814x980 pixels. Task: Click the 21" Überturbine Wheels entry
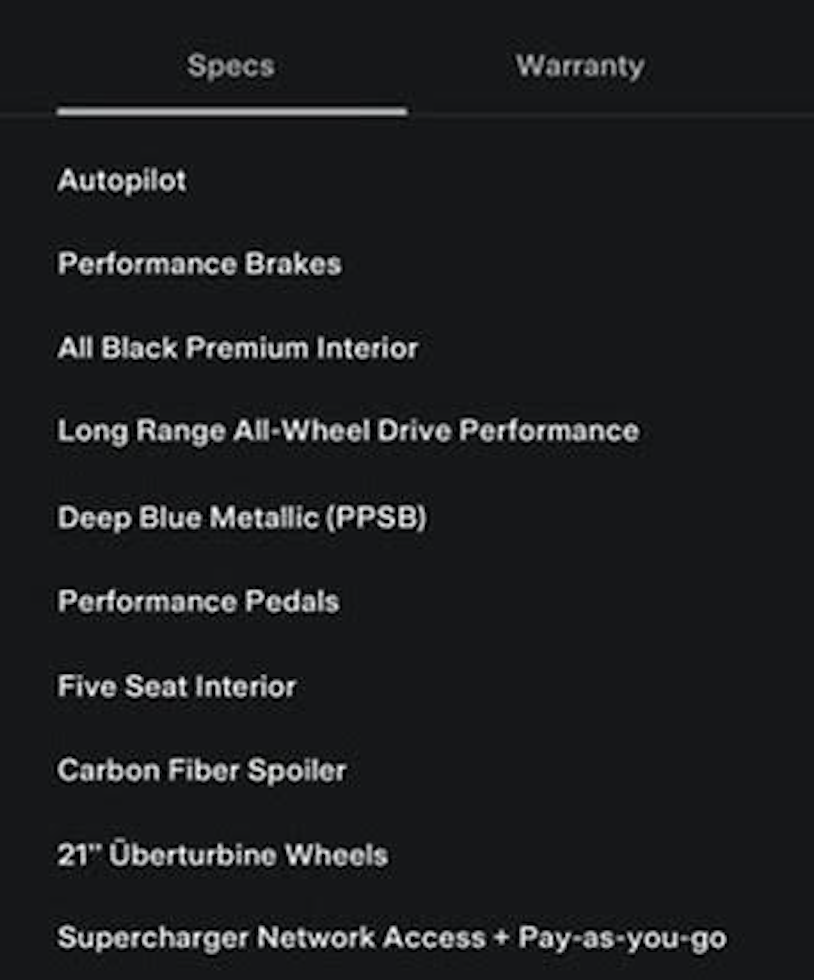click(x=222, y=855)
